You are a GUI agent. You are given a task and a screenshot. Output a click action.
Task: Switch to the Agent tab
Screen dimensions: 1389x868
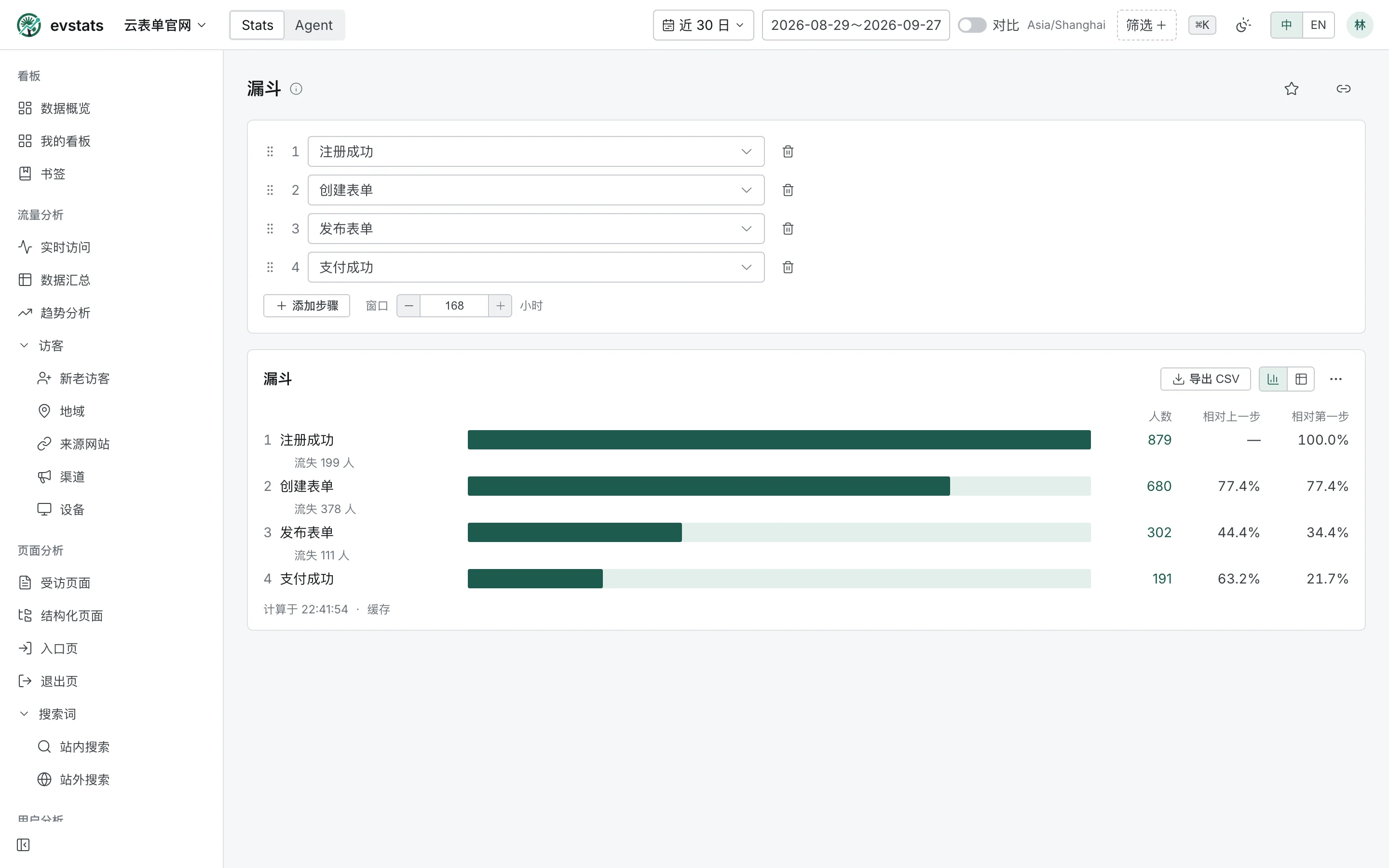[x=314, y=25]
